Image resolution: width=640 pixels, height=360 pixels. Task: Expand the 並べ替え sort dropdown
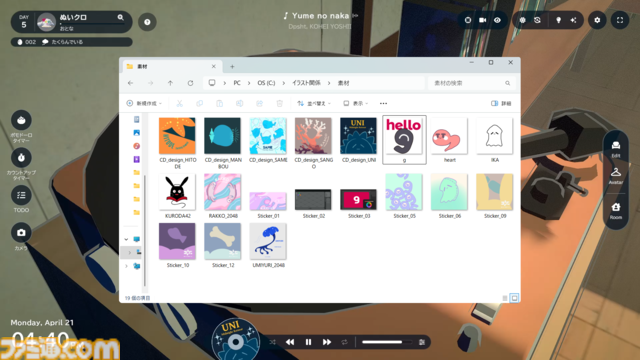[313, 104]
